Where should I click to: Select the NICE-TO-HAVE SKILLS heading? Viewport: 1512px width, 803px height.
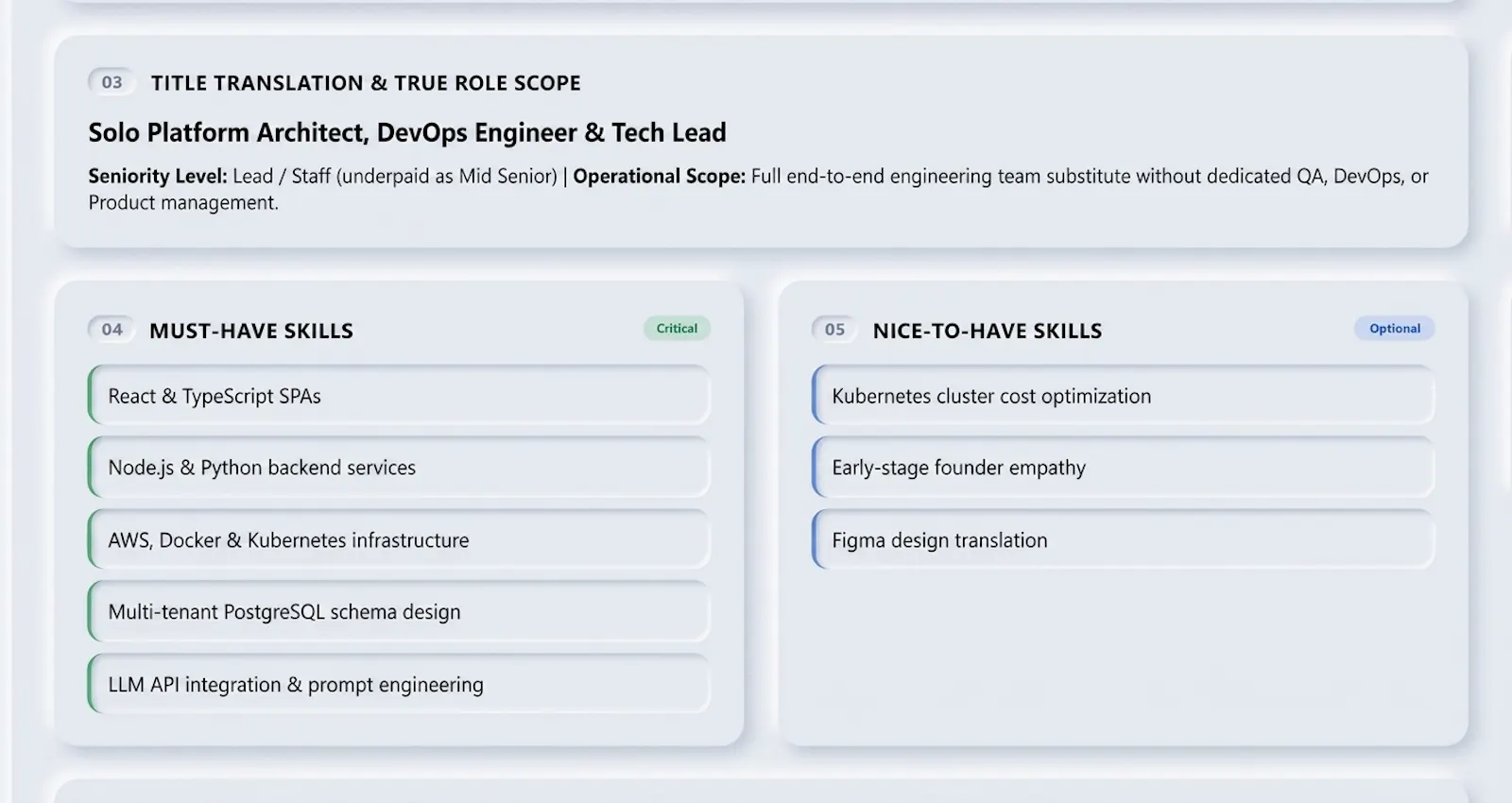pyautogui.click(x=988, y=331)
